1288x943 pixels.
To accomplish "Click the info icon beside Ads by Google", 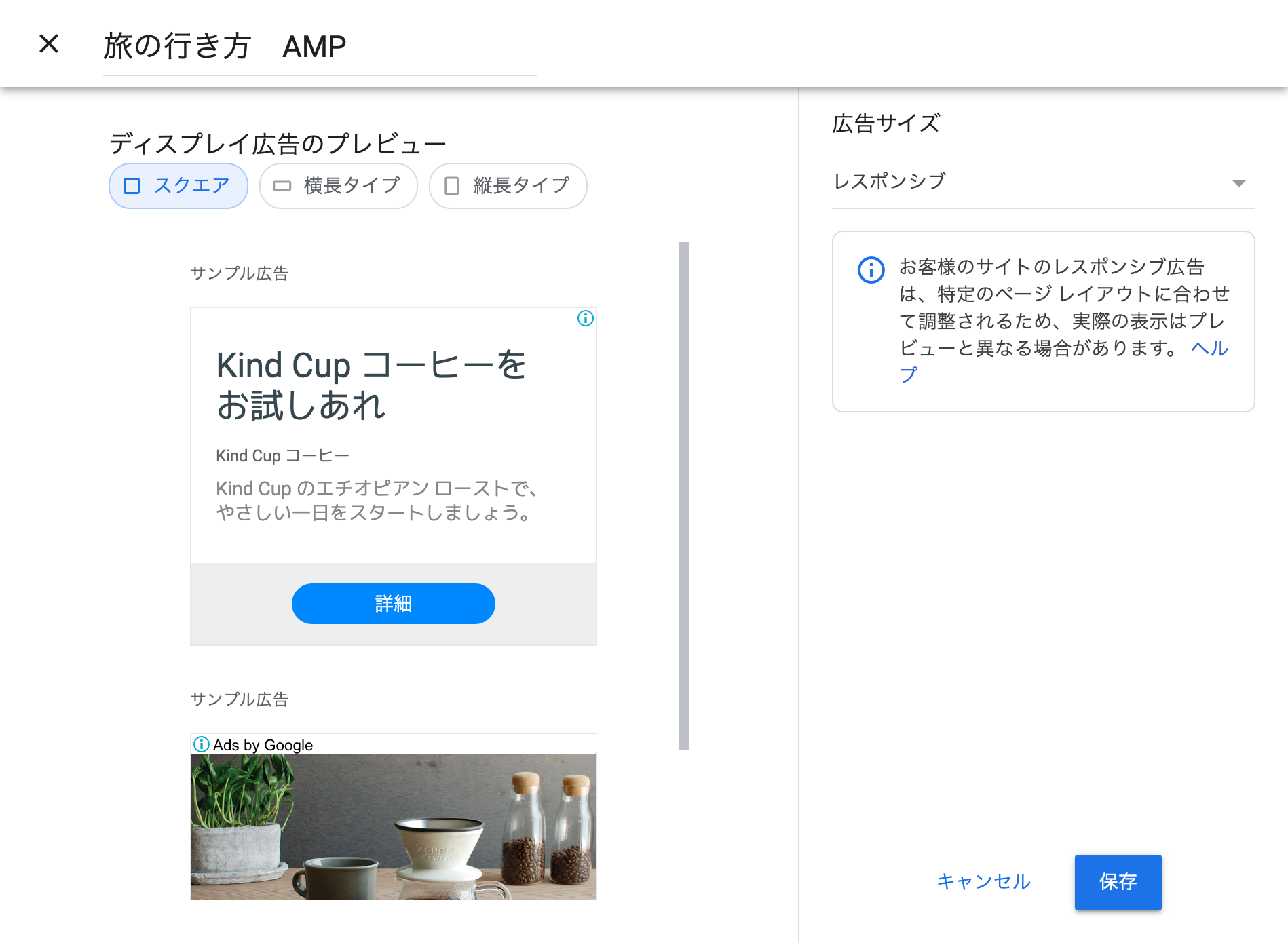I will click(x=202, y=744).
